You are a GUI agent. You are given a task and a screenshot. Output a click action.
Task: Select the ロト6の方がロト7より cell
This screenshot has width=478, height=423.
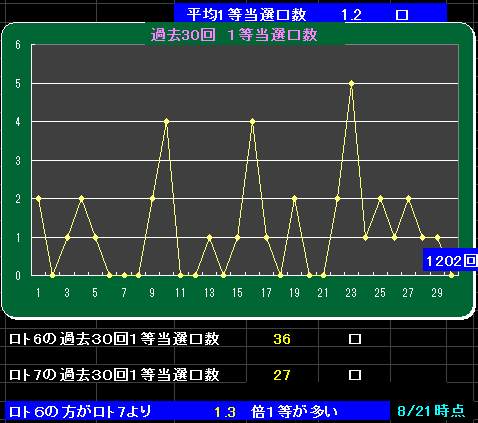click(80, 412)
